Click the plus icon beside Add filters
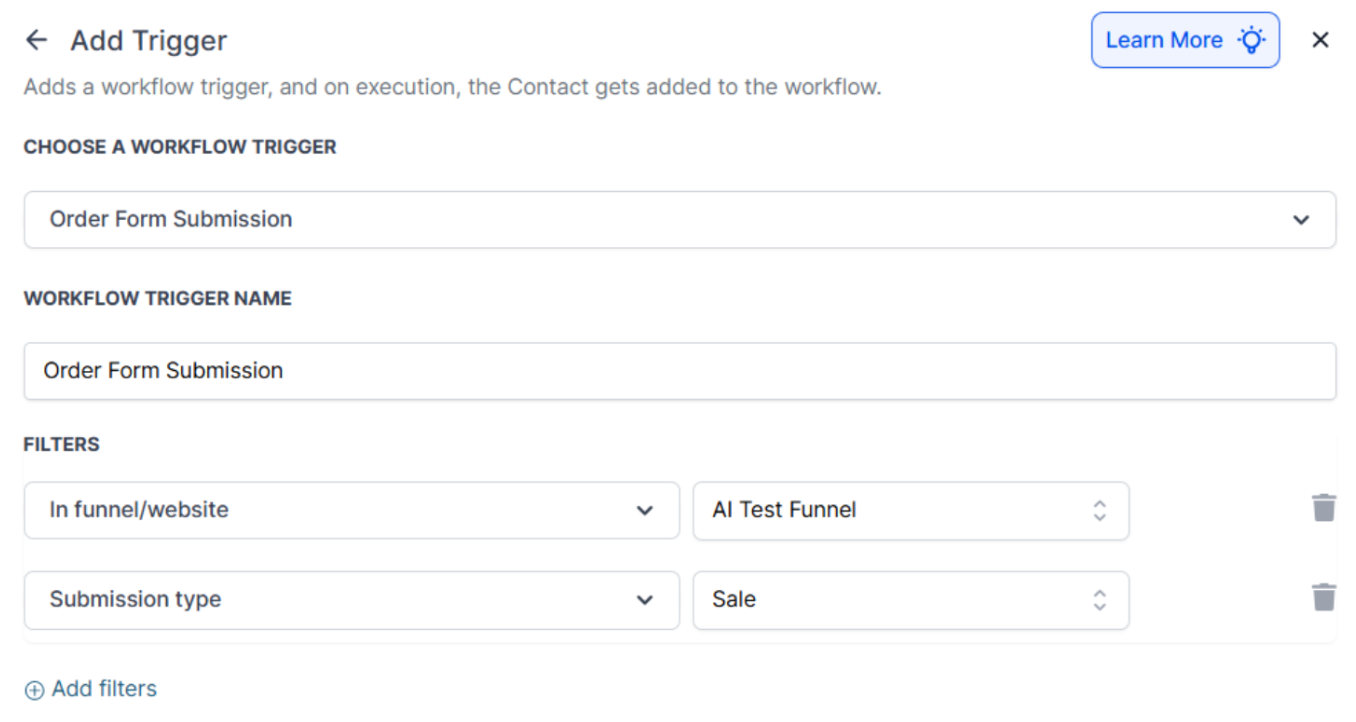Image resolution: width=1356 pixels, height=722 pixels. tap(34, 690)
